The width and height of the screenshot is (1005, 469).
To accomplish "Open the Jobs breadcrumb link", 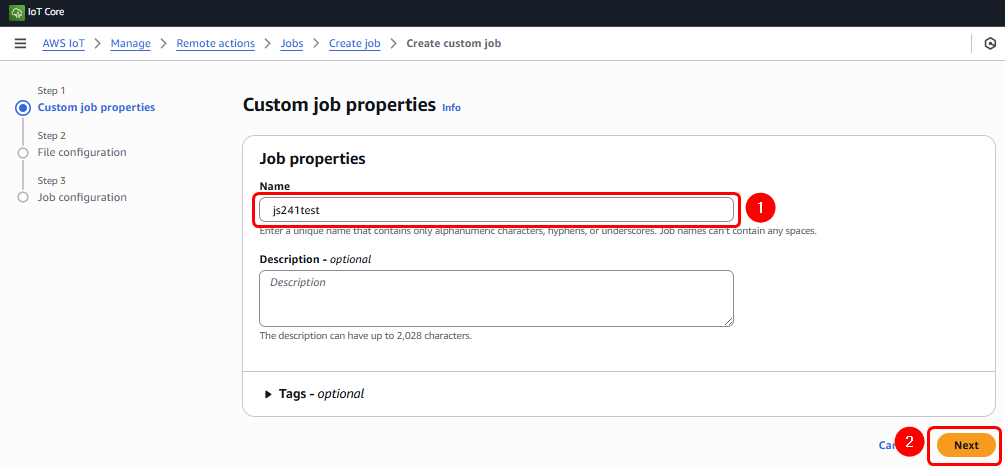I will pyautogui.click(x=292, y=43).
